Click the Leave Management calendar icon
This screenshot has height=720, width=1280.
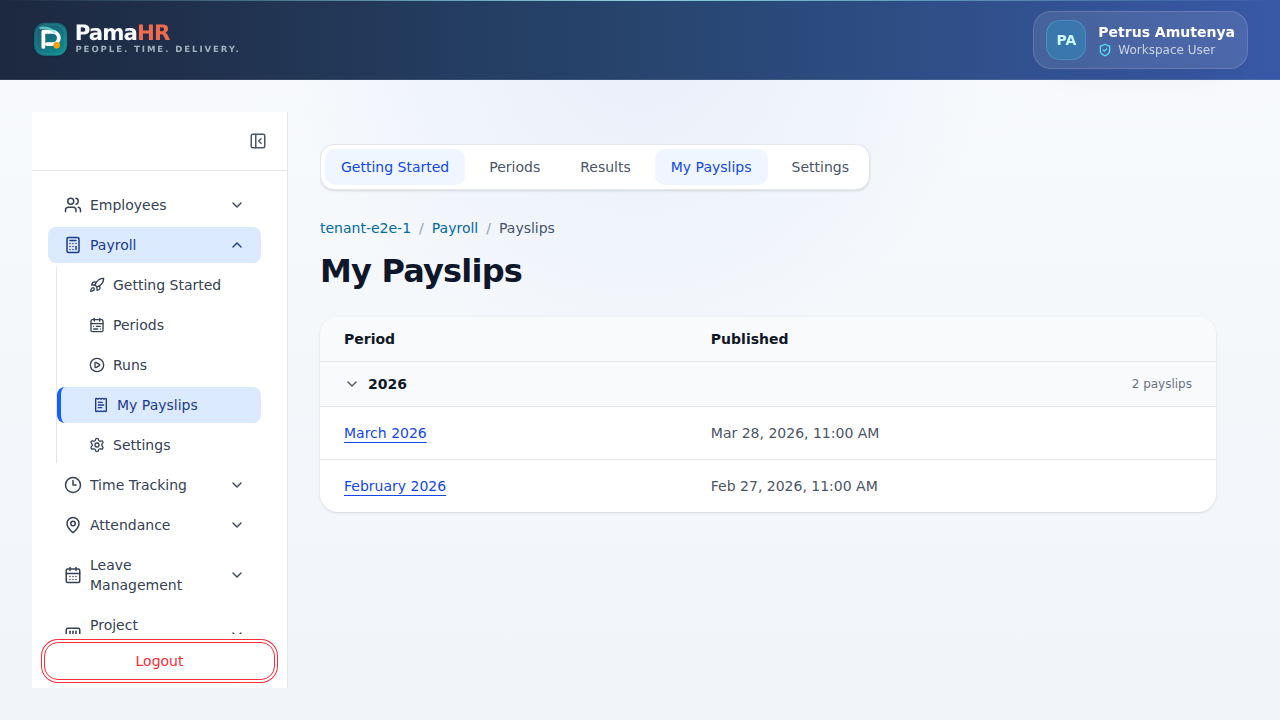click(x=73, y=575)
